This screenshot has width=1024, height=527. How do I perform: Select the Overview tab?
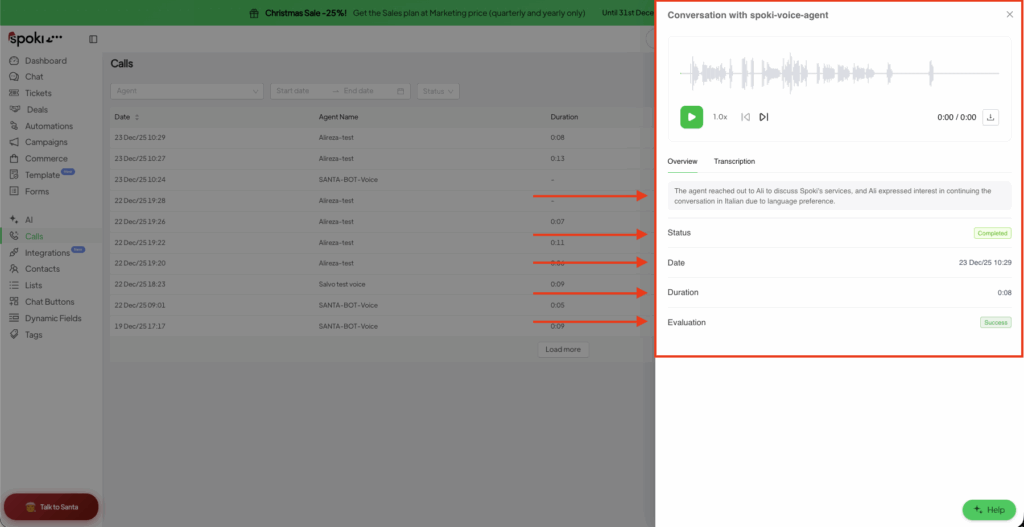682,161
